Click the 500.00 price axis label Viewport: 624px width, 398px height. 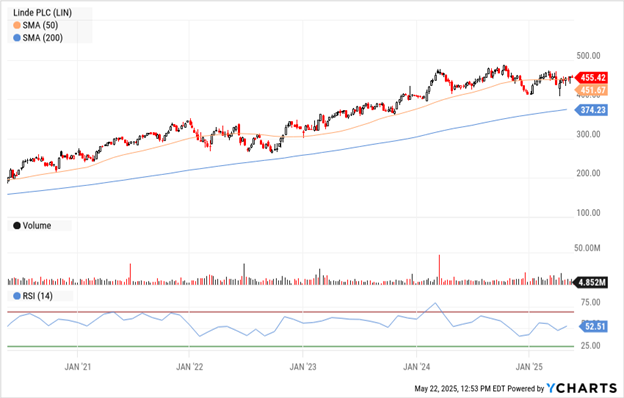click(588, 56)
